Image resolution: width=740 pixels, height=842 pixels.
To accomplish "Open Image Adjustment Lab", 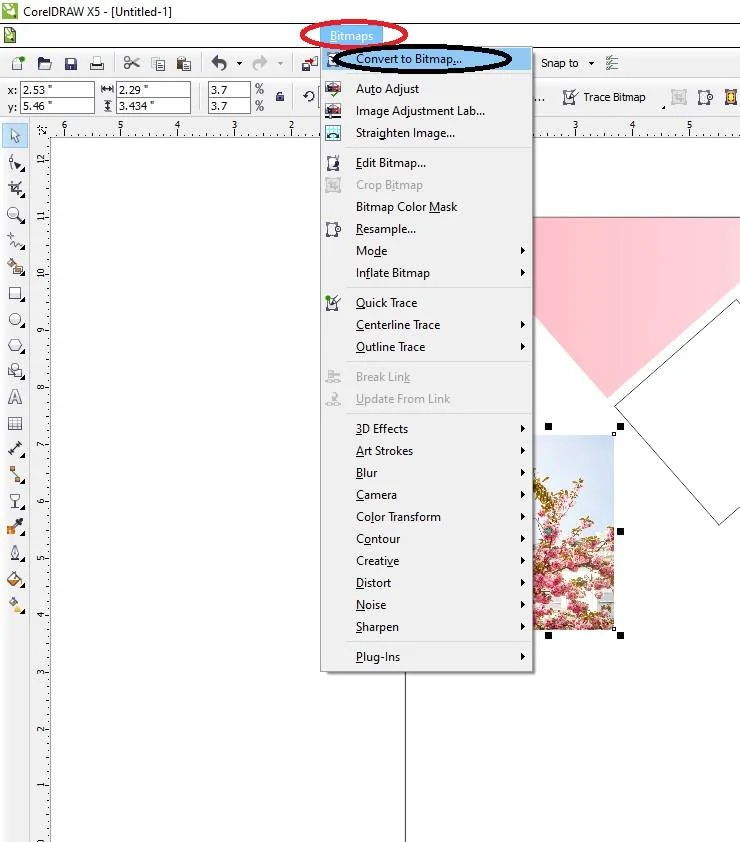I will point(426,111).
